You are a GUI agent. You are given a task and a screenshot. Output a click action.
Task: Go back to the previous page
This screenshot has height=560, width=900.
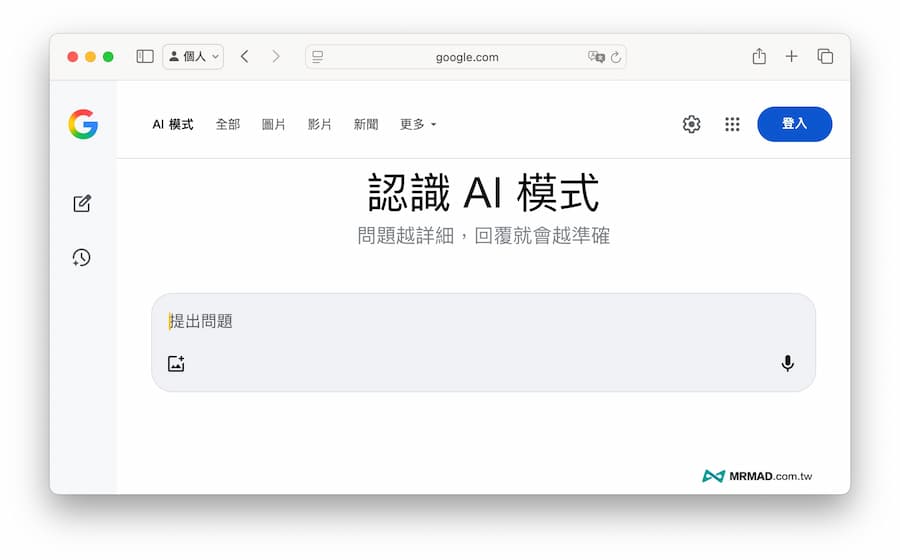click(x=245, y=56)
